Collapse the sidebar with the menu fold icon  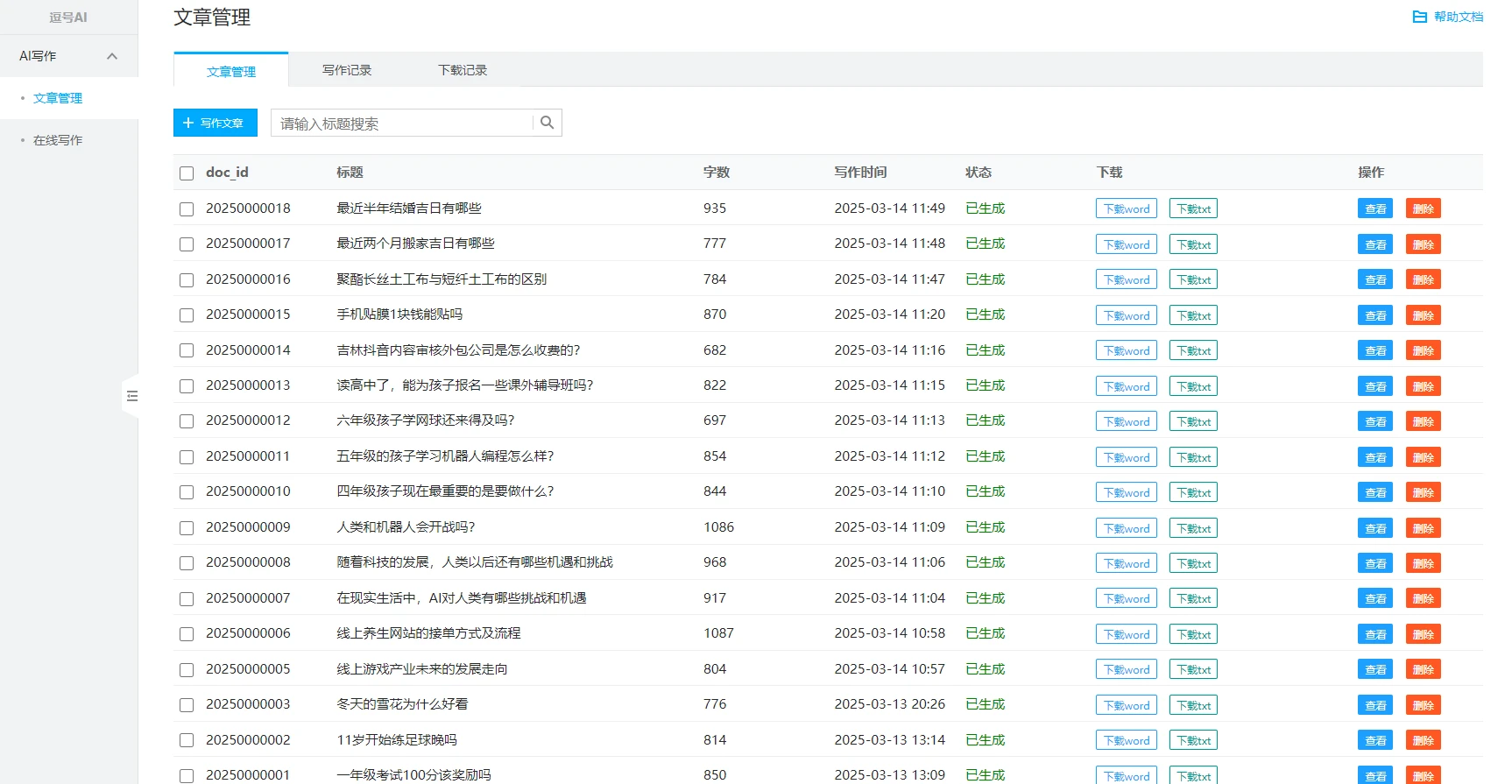(x=132, y=396)
